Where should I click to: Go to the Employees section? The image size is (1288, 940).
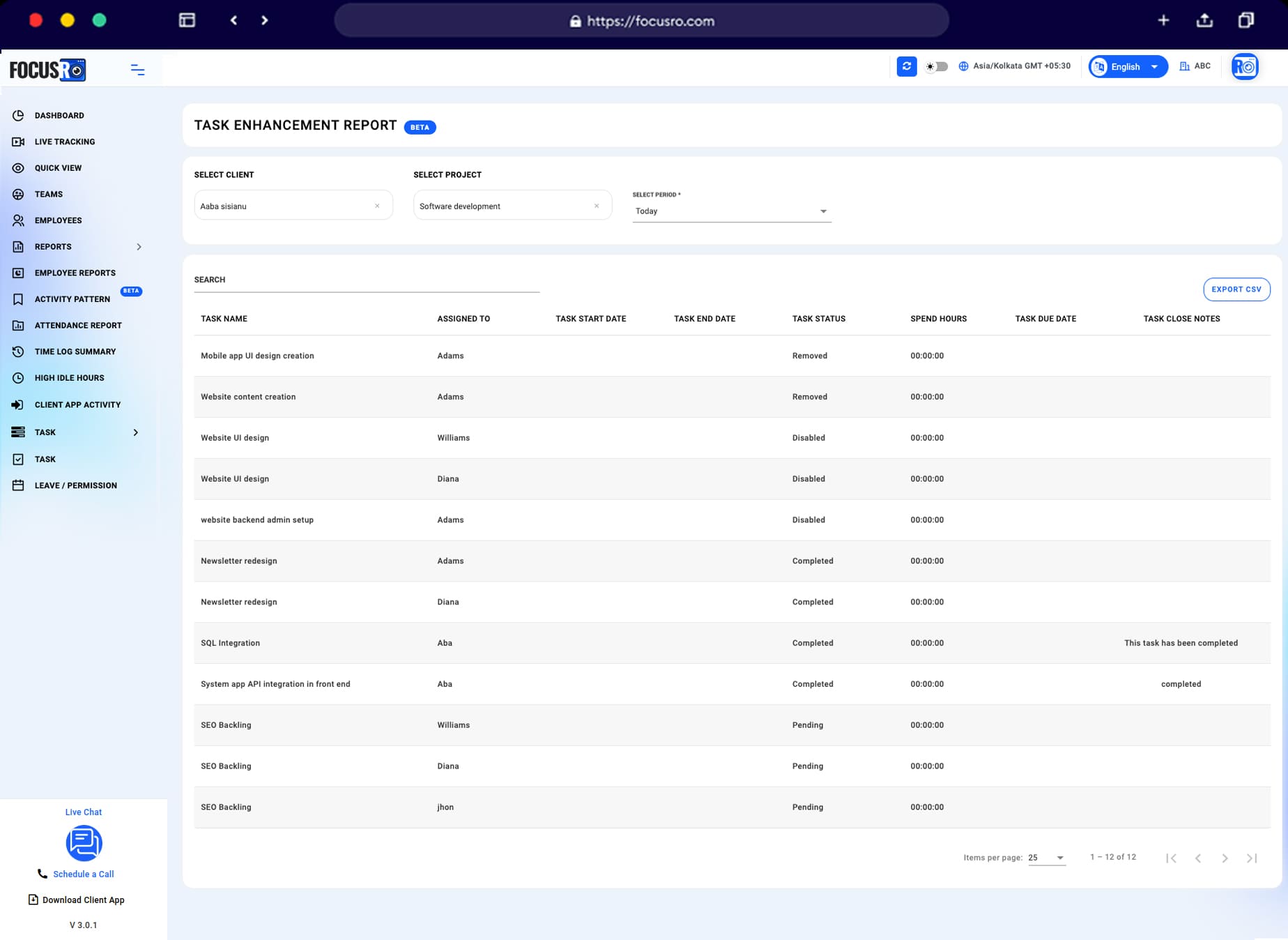coord(57,220)
